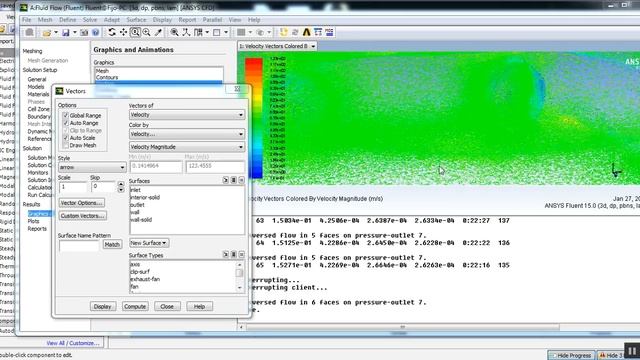Screen dimensions: 640x360
Task: Click the table layout toolbar icon
Action: tap(318, 32)
